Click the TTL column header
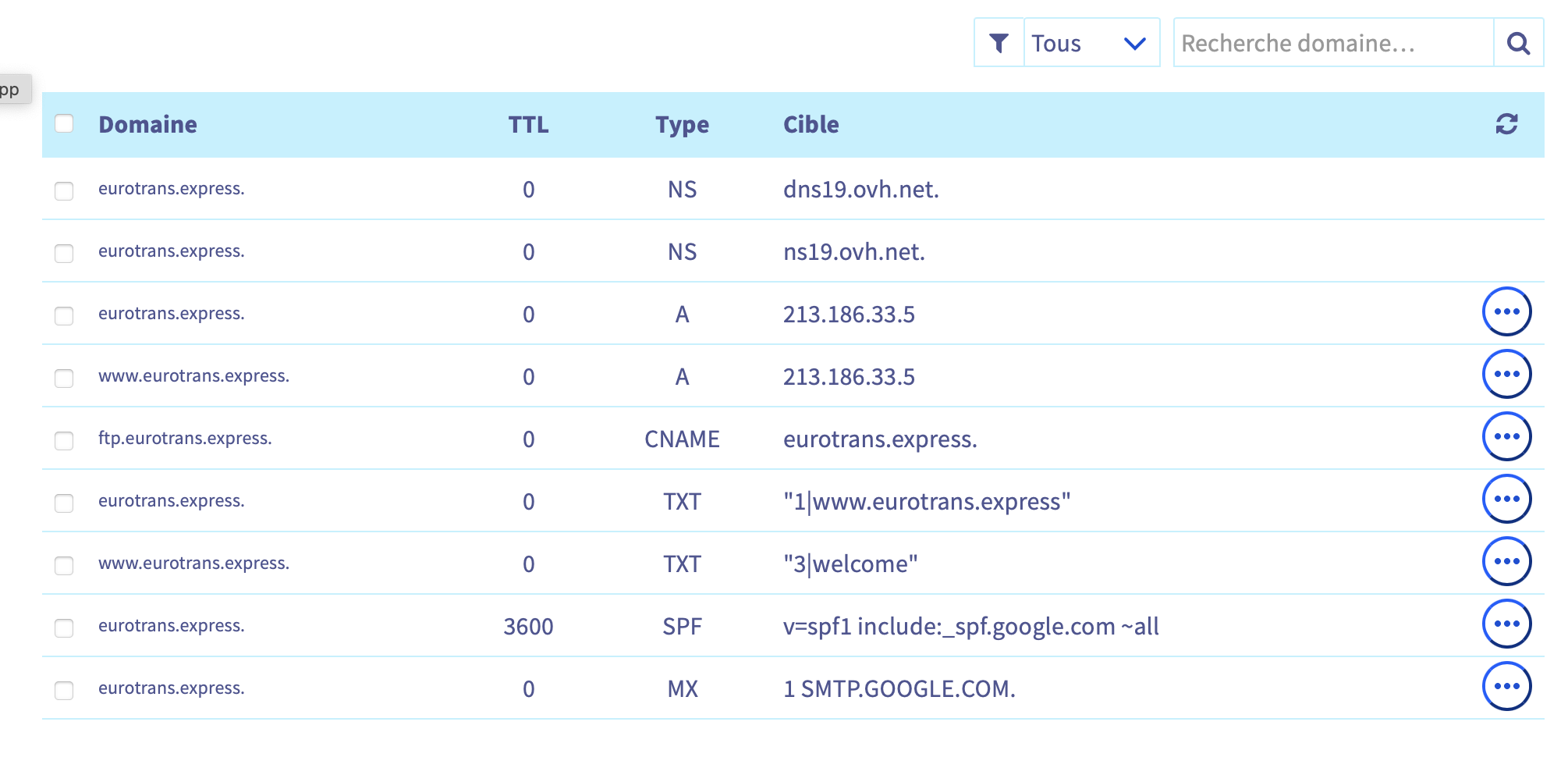 (x=528, y=125)
